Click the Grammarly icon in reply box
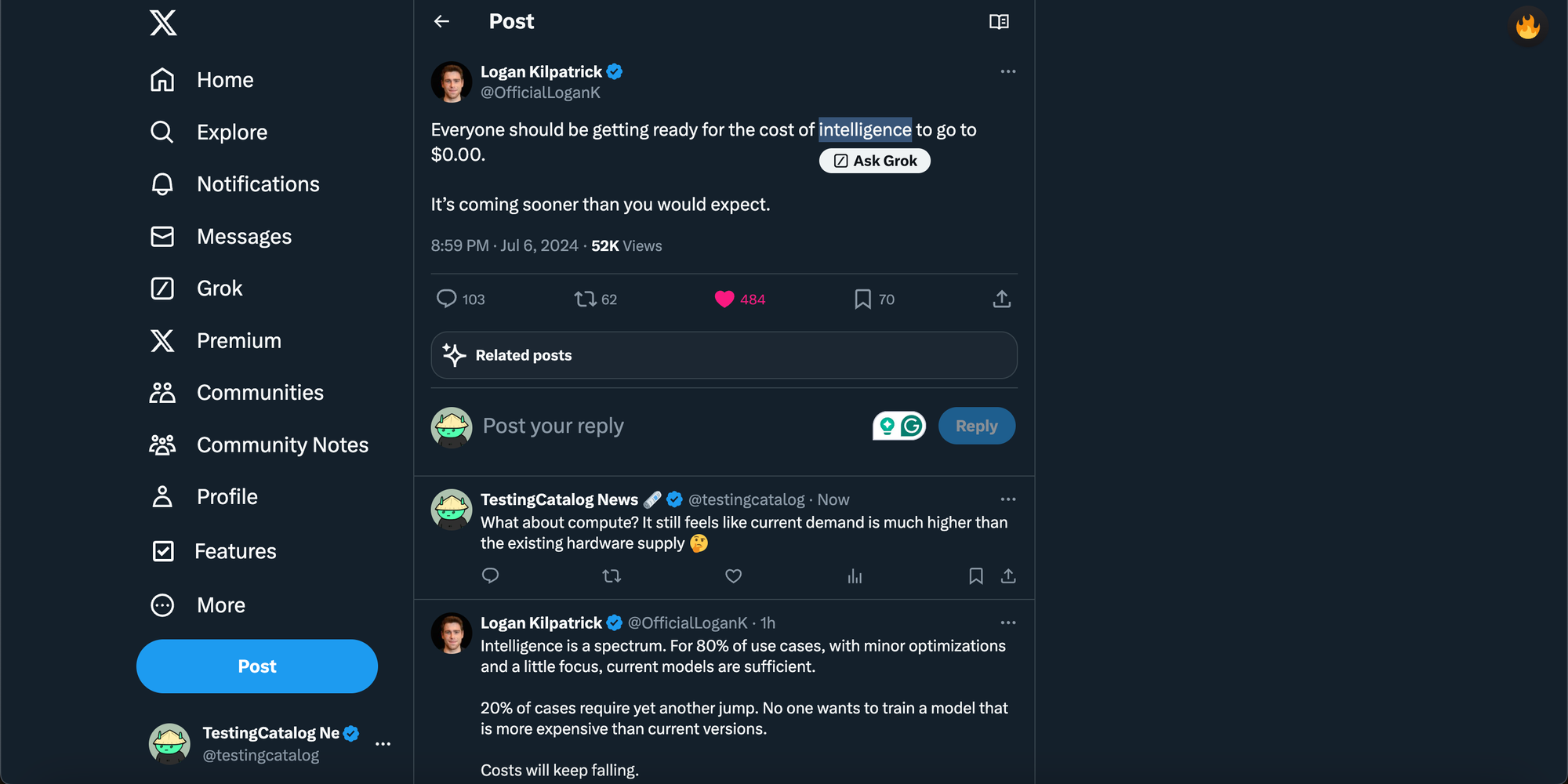The width and height of the screenshot is (1568, 784). (x=911, y=426)
